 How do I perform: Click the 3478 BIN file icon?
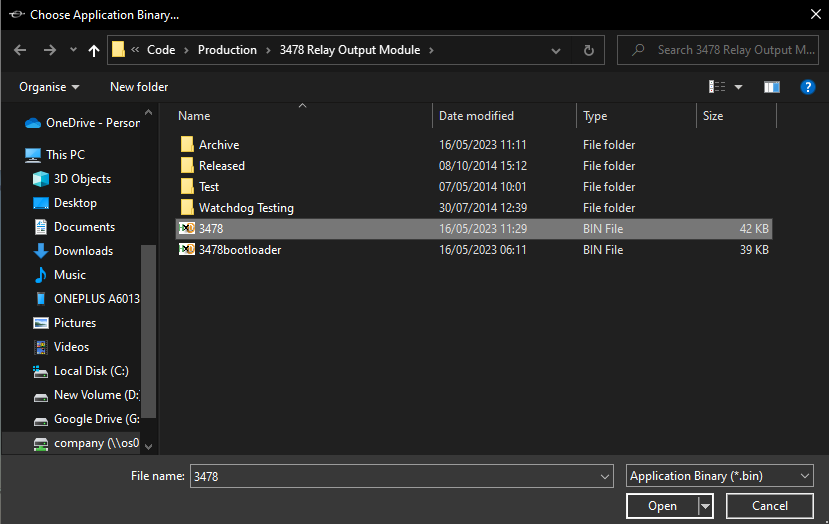click(187, 228)
